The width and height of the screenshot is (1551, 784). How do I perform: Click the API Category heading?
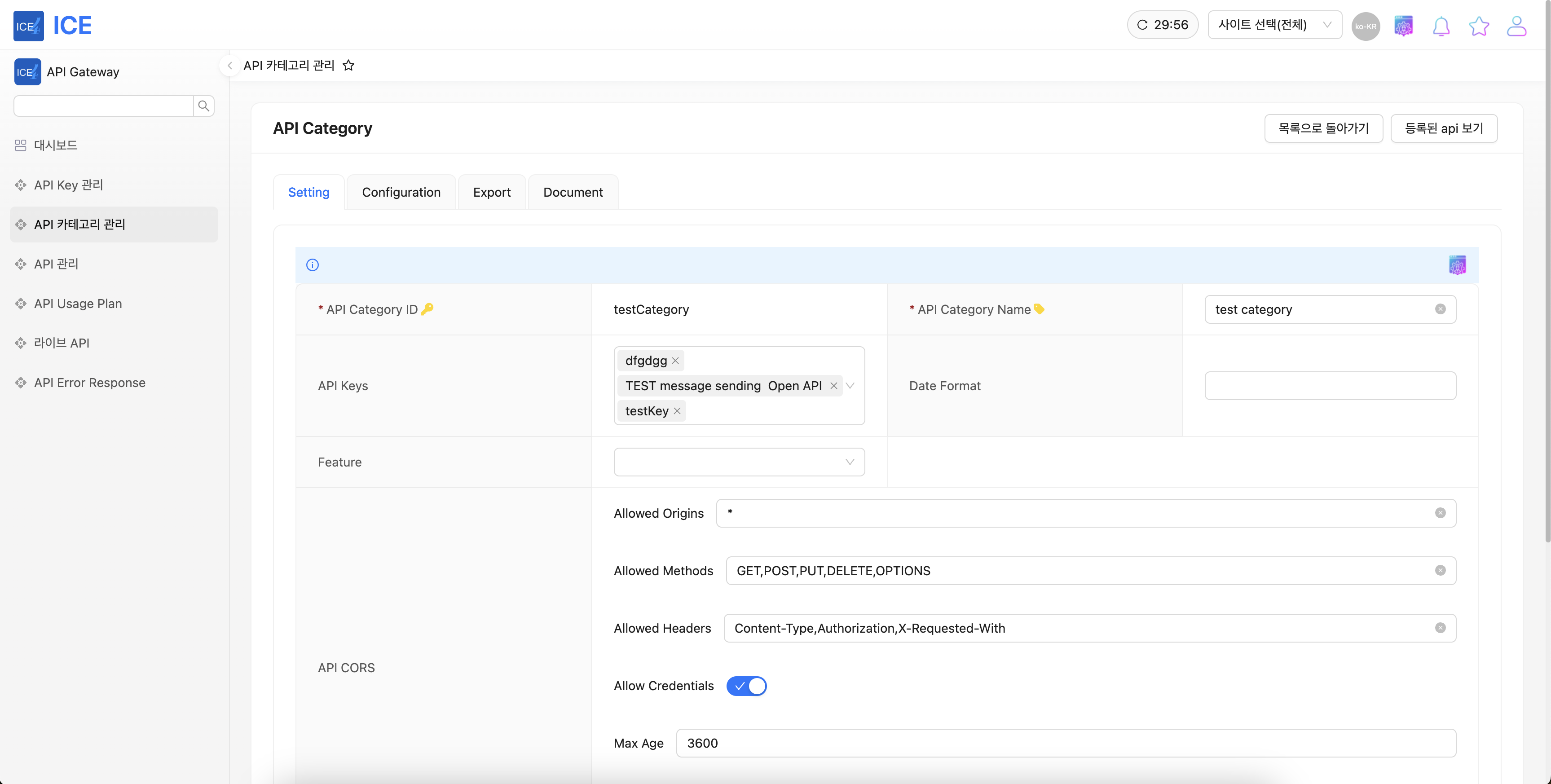(322, 128)
